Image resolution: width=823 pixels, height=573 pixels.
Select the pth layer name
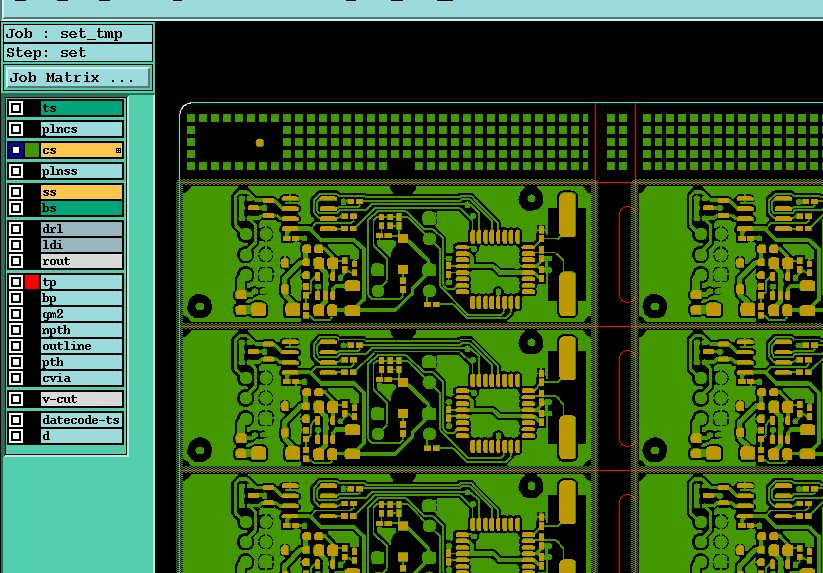[82, 362]
